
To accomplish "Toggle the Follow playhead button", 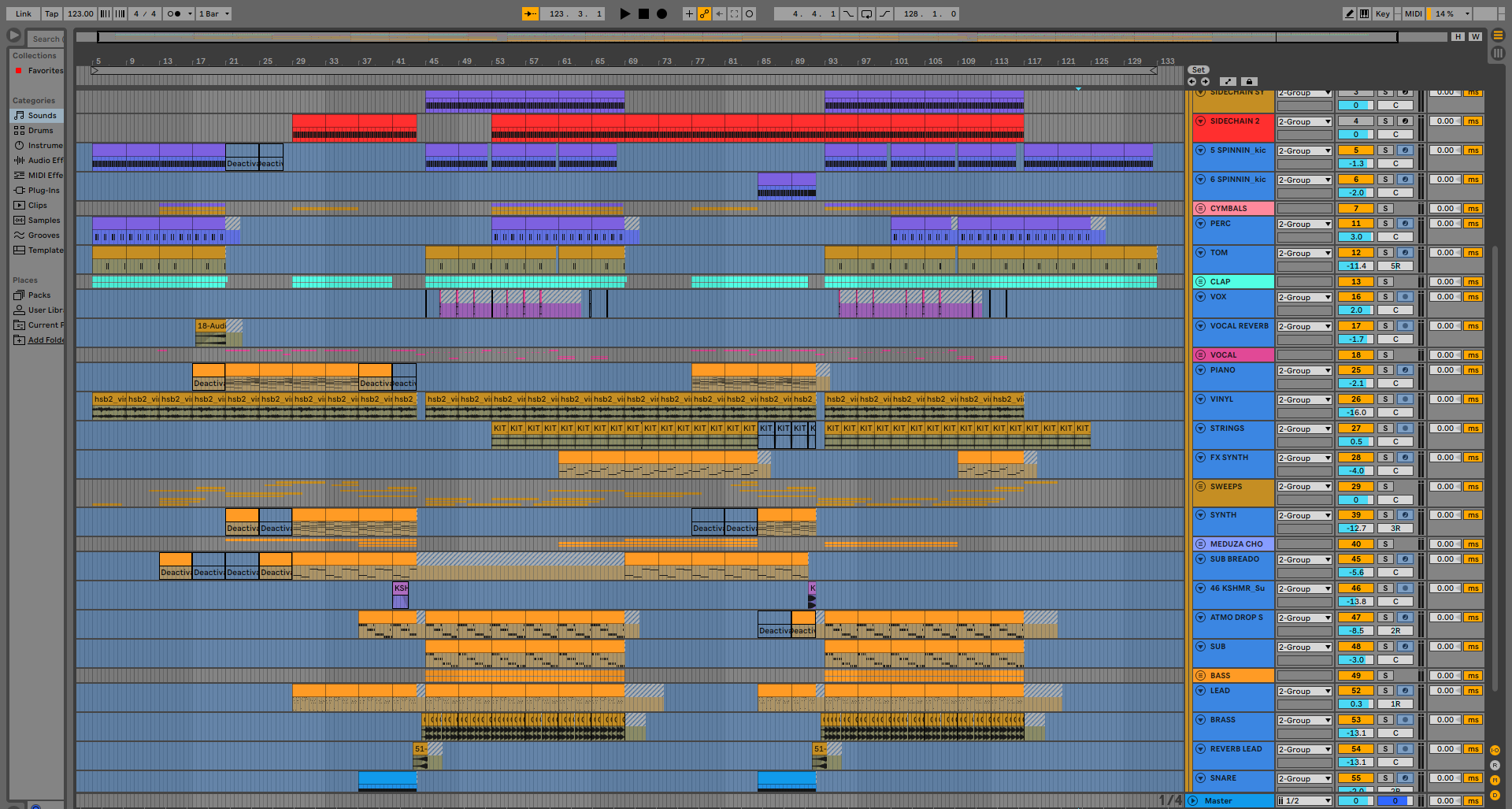I will click(531, 13).
